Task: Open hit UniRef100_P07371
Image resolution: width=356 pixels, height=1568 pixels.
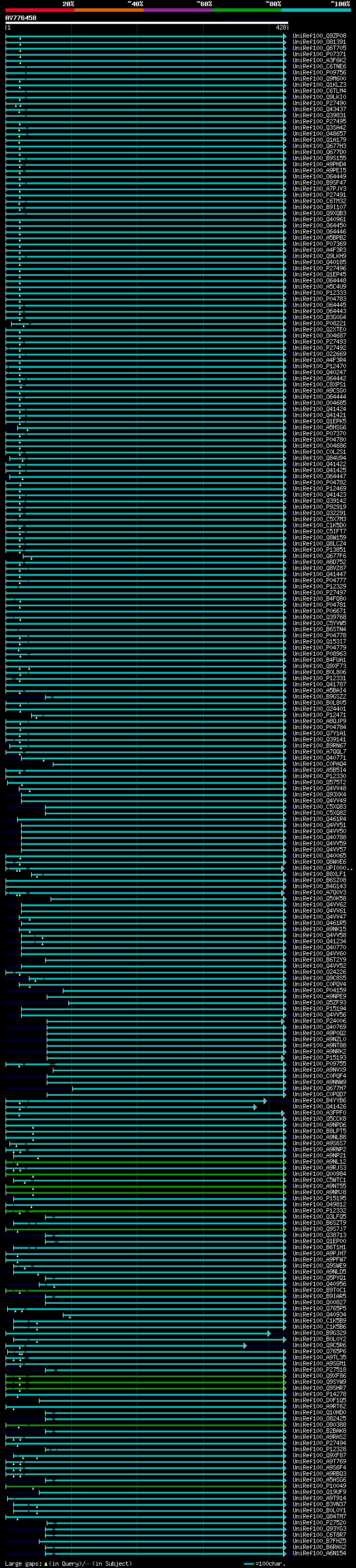Action: tap(319, 54)
